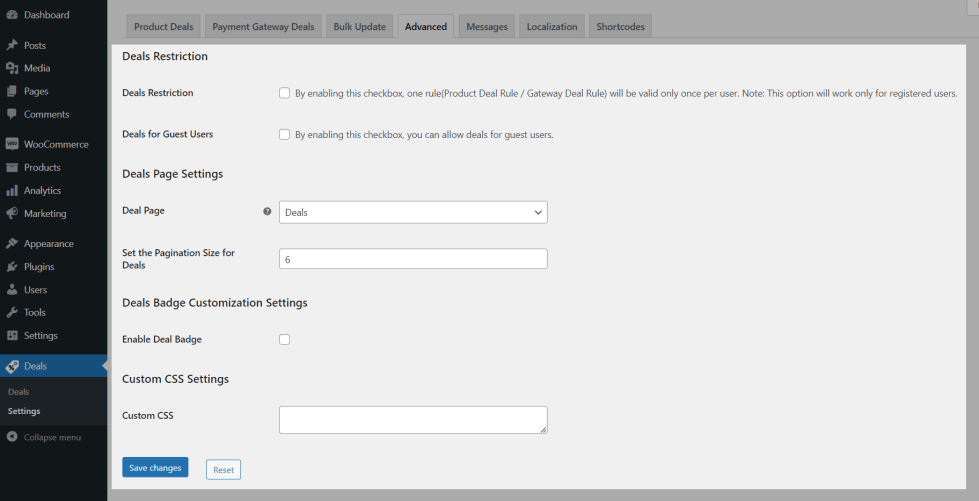Enable the Deals Restriction checkbox

285,93
